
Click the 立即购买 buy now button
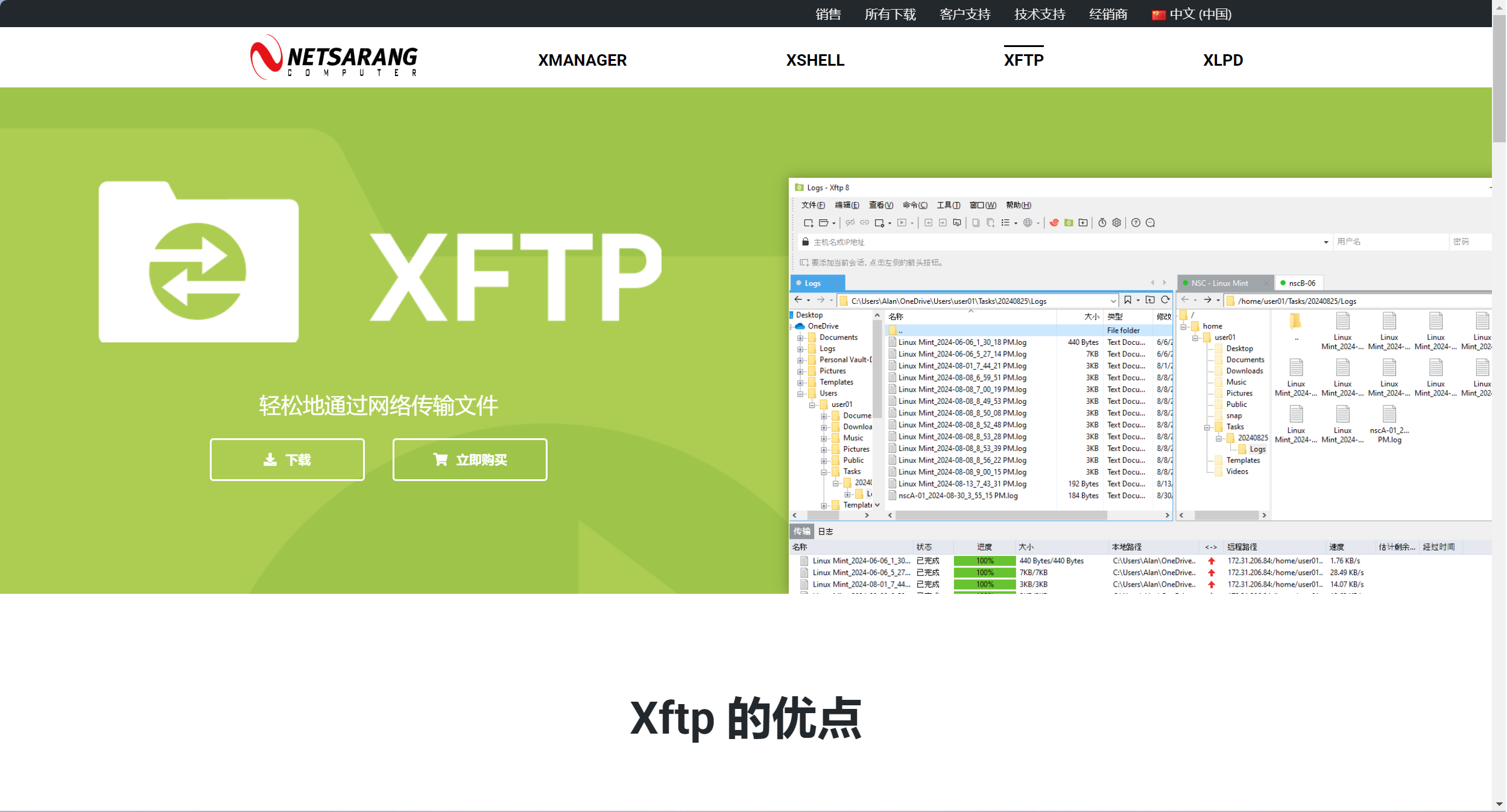coord(470,460)
